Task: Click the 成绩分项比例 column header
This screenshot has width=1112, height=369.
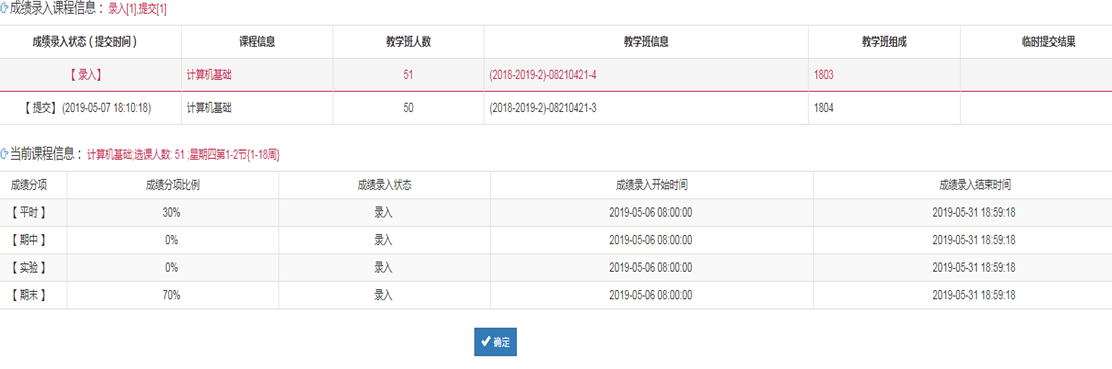Action: pos(172,186)
